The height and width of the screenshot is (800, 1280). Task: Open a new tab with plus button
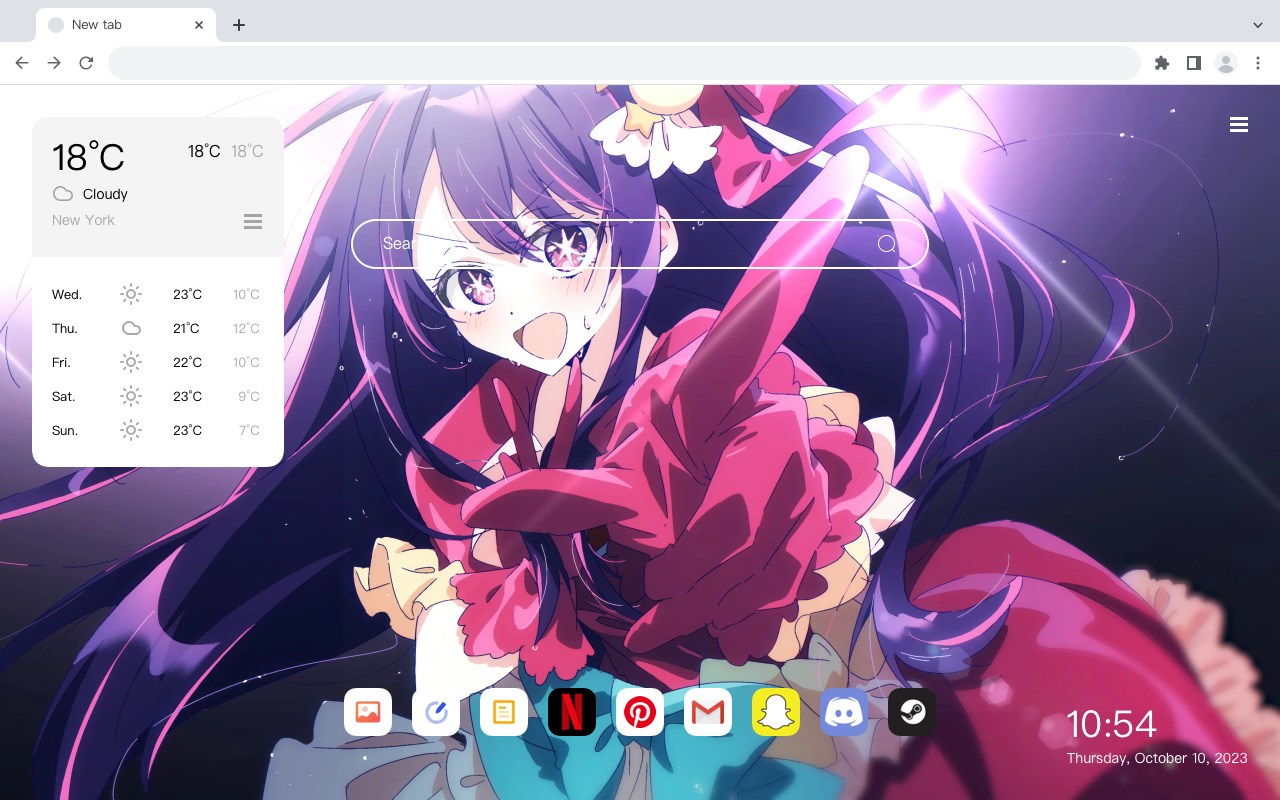pos(238,25)
